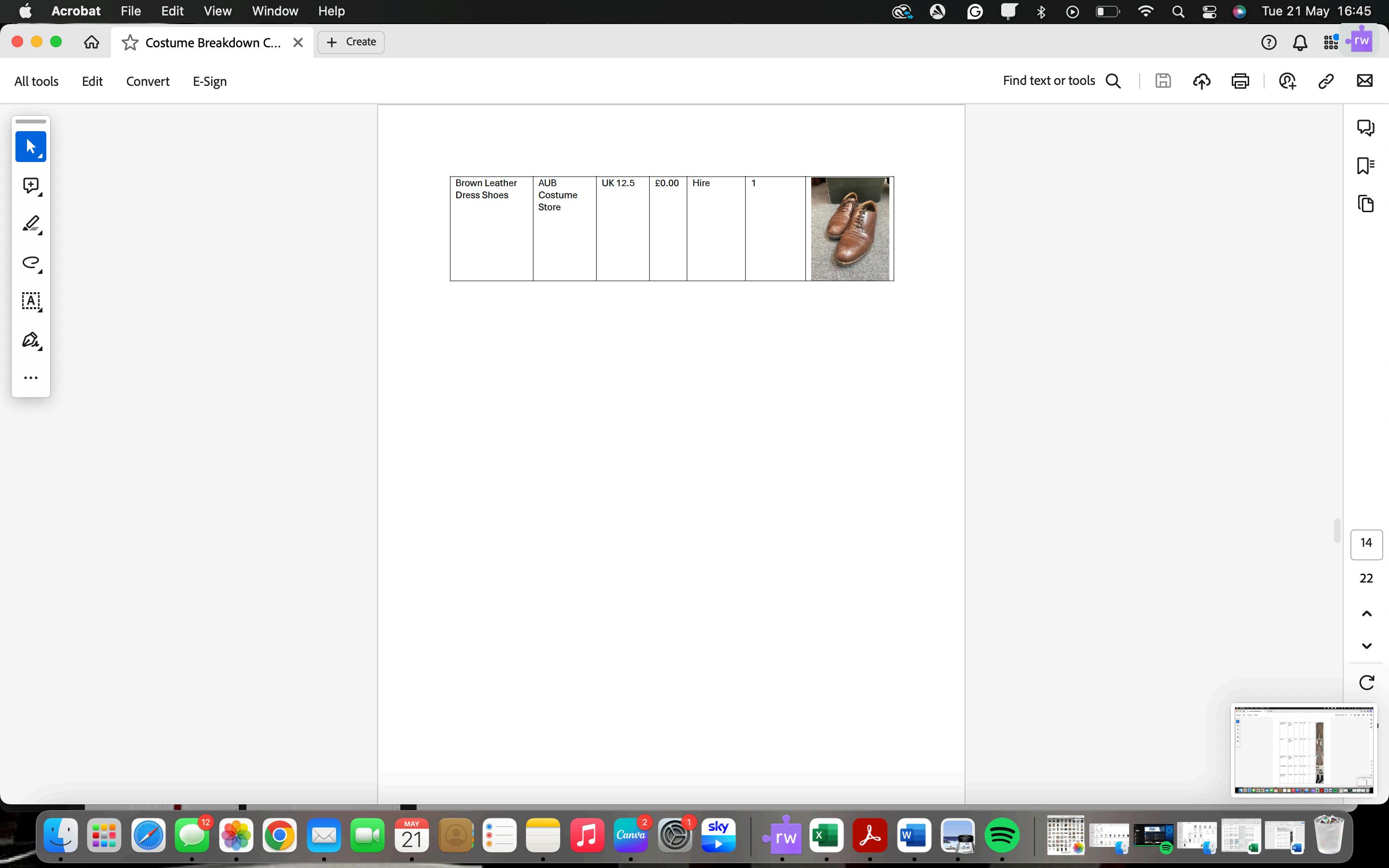Click the Create button
Screen dimensions: 1389x868
(x=351, y=42)
